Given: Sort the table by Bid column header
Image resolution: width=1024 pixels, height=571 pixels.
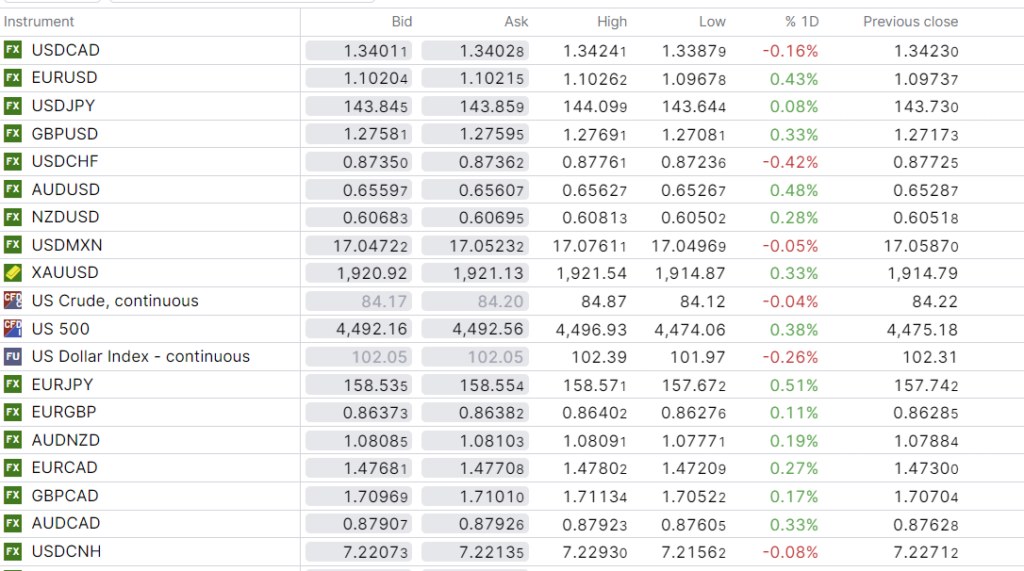Looking at the screenshot, I should [401, 21].
